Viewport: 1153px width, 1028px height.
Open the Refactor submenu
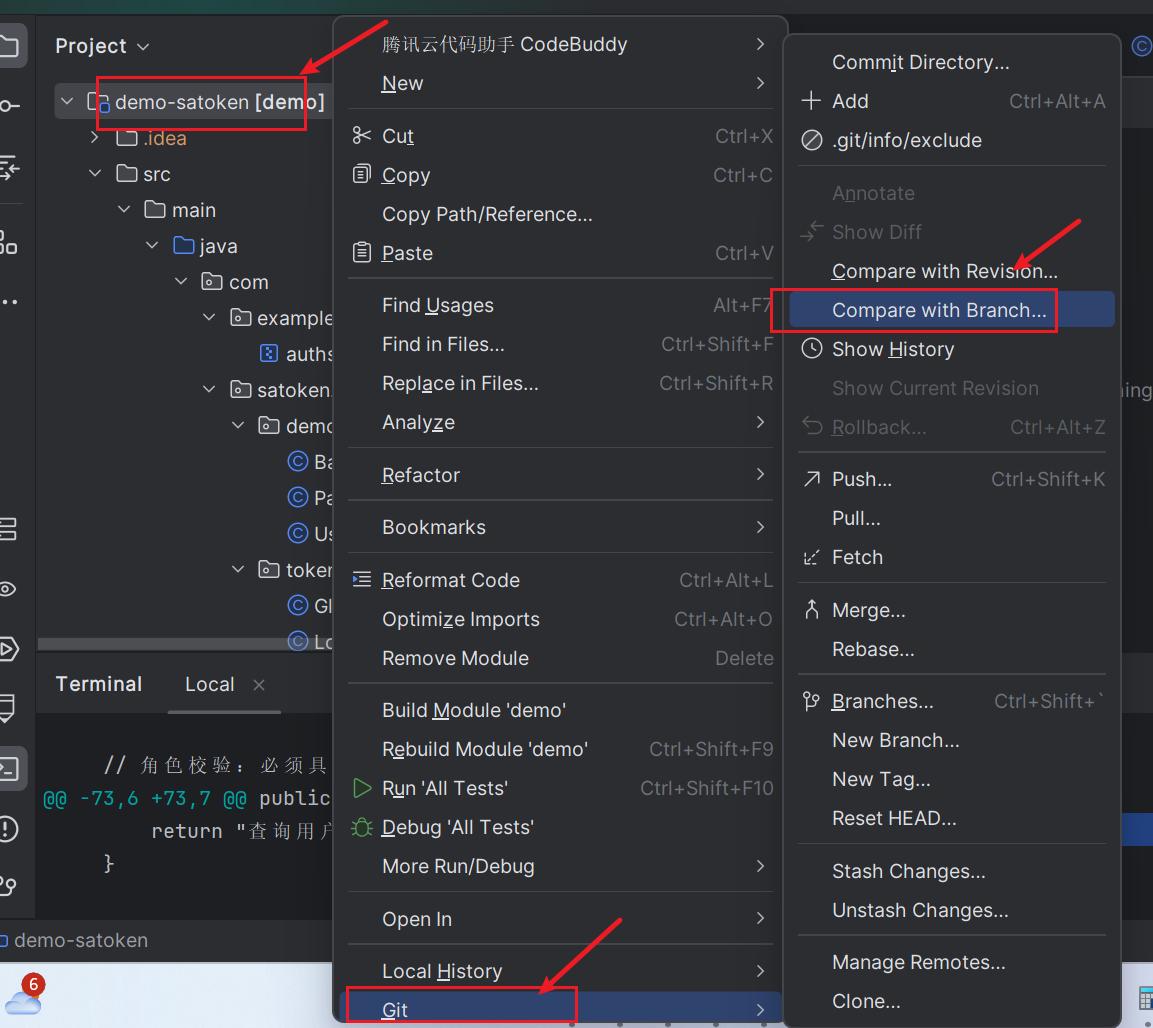tap(560, 475)
